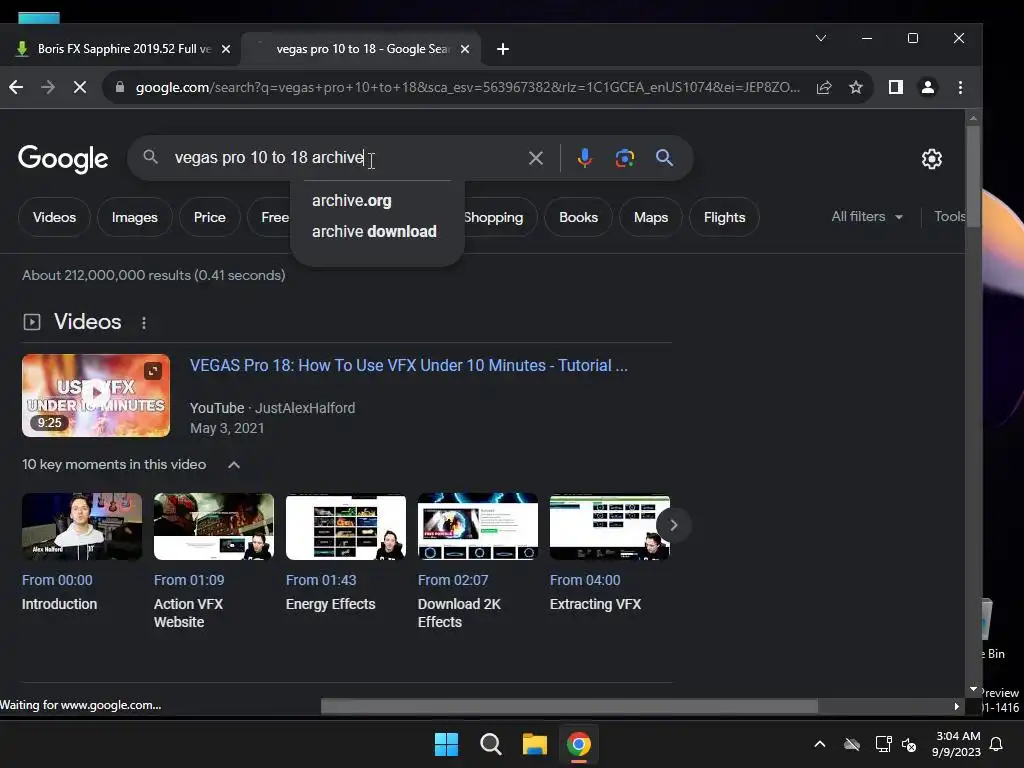The width and height of the screenshot is (1024, 768).
Task: Click Chrome icon in taskbar
Action: tap(579, 744)
